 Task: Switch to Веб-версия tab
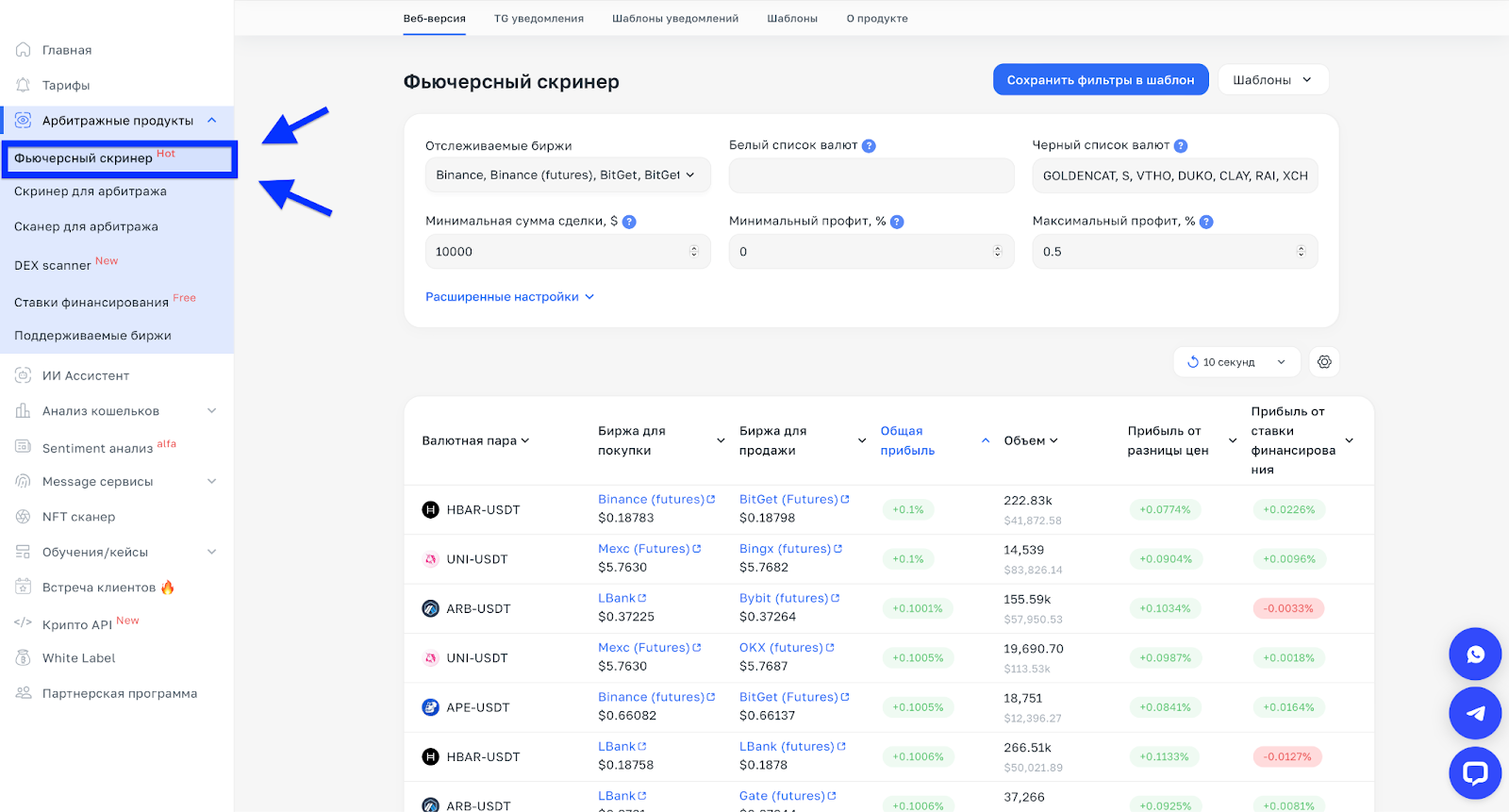click(434, 19)
